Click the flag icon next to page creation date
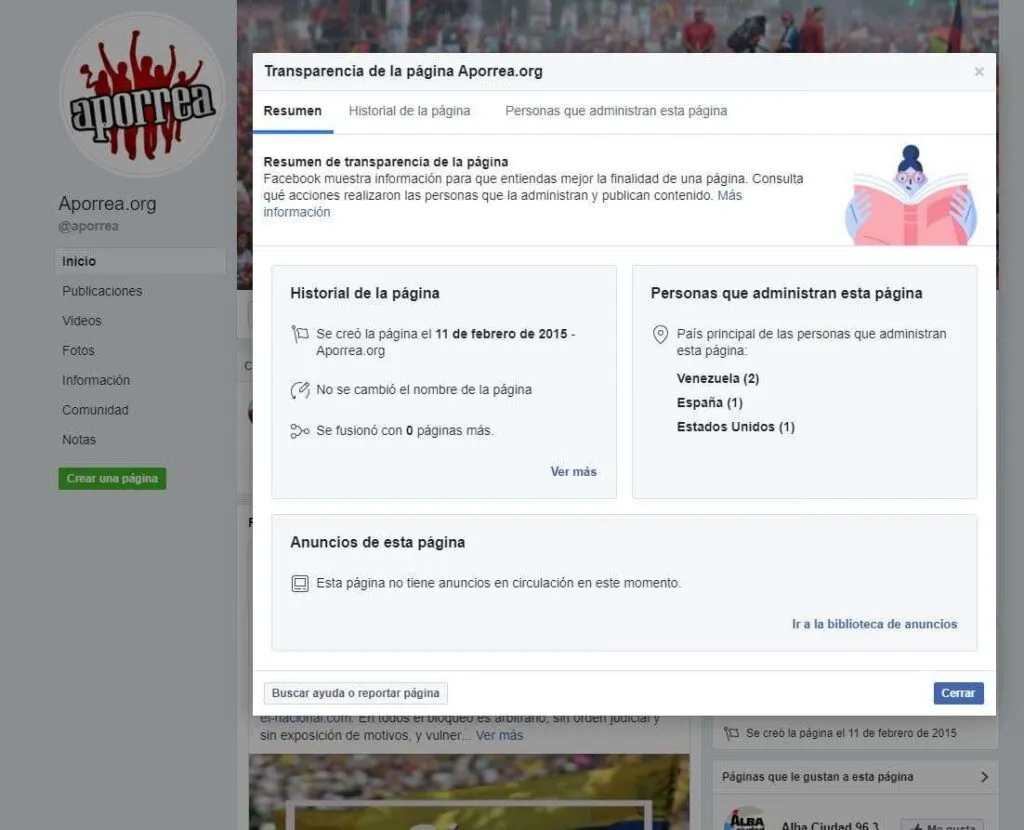Screen dimensions: 1024x830 (x=300, y=334)
